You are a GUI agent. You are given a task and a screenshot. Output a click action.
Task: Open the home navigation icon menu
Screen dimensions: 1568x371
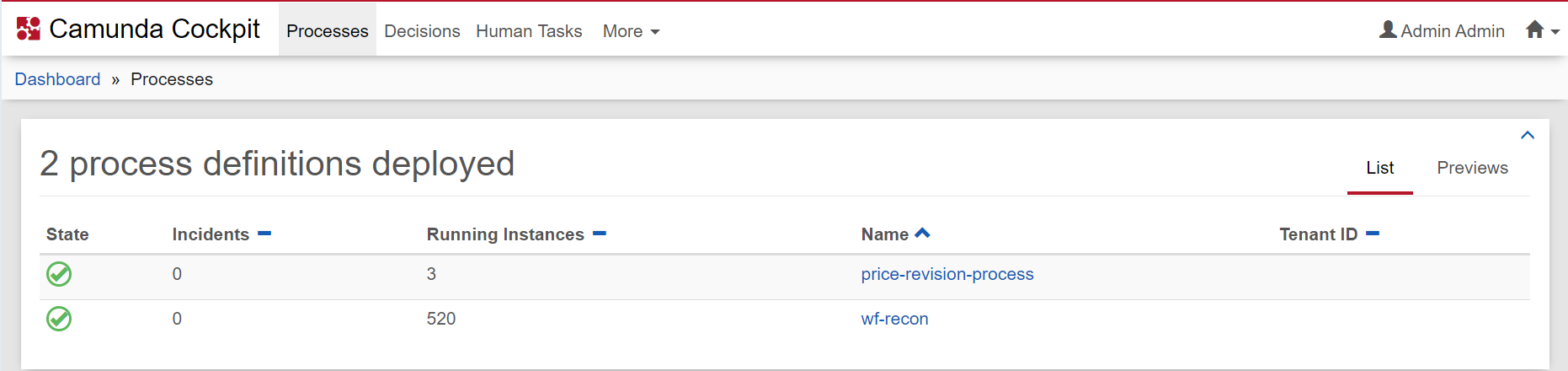1541,30
